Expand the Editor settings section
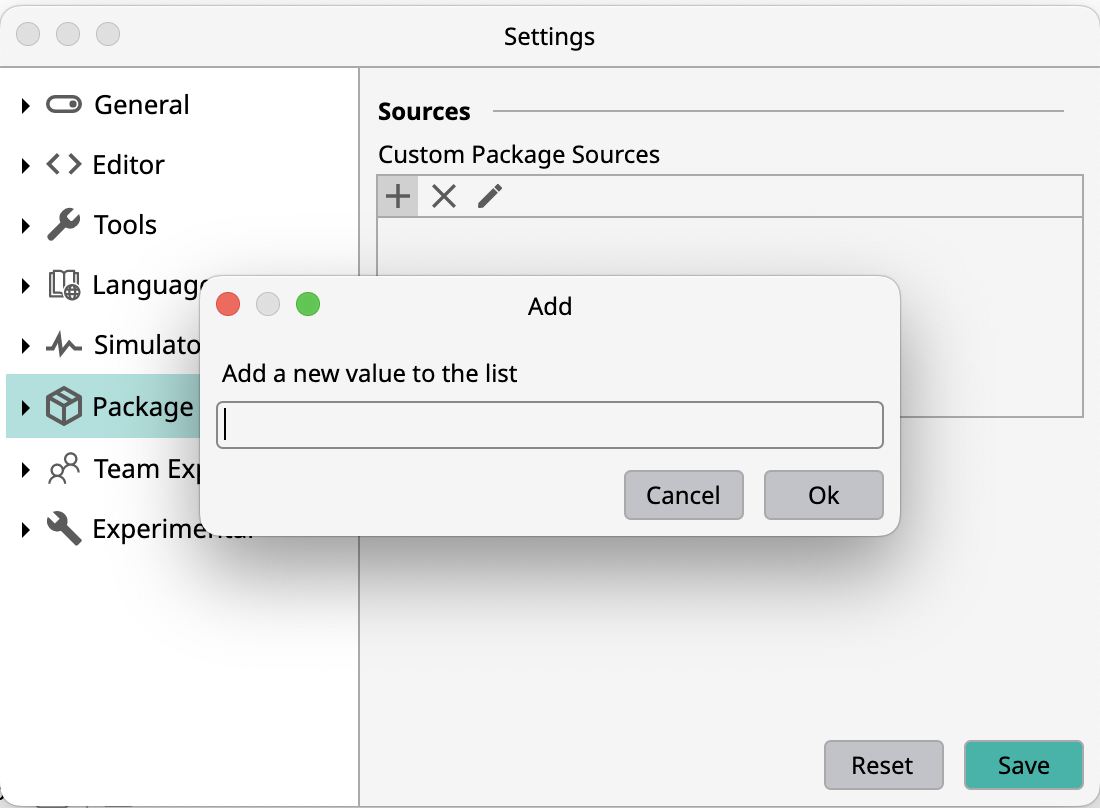 pos(25,165)
